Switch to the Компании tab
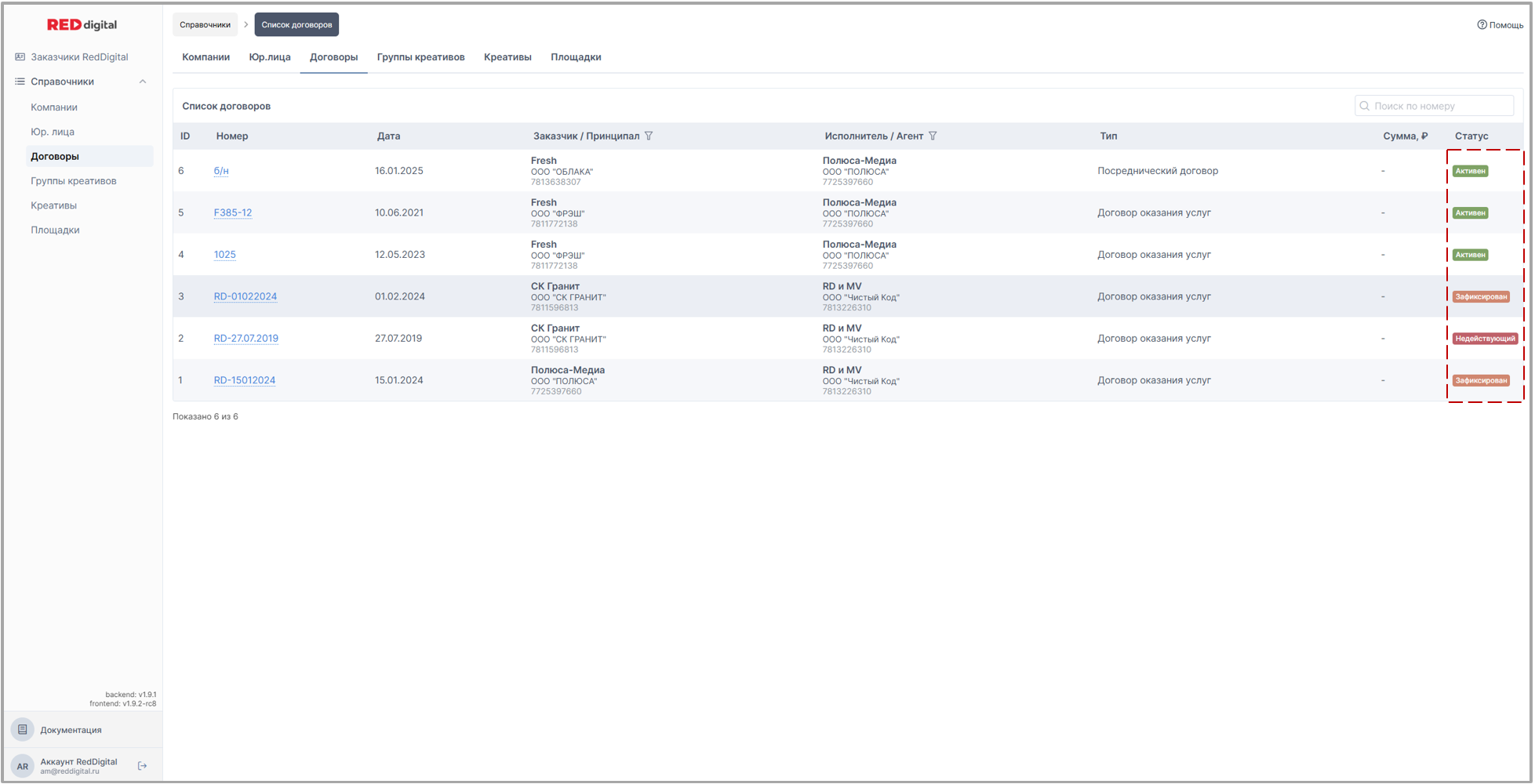Screen dimensions: 1535x784 206,57
